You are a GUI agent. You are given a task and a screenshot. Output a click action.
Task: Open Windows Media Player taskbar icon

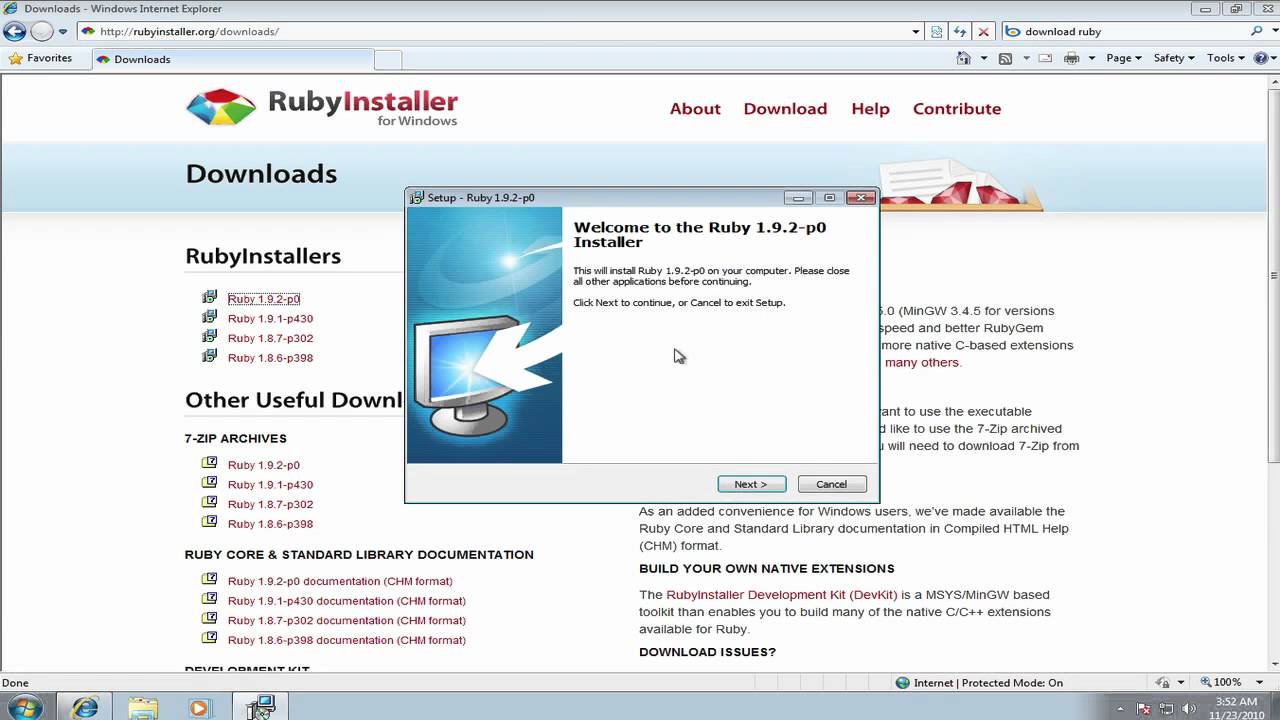pyautogui.click(x=199, y=708)
